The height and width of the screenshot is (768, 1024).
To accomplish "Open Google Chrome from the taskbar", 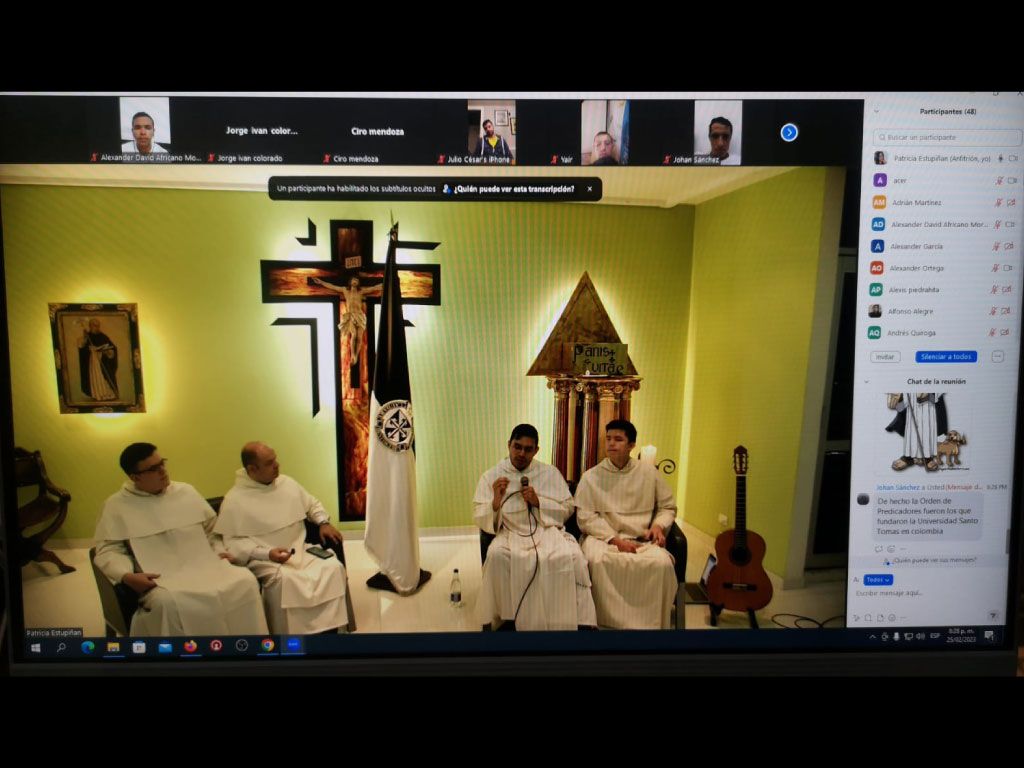I will pyautogui.click(x=267, y=645).
